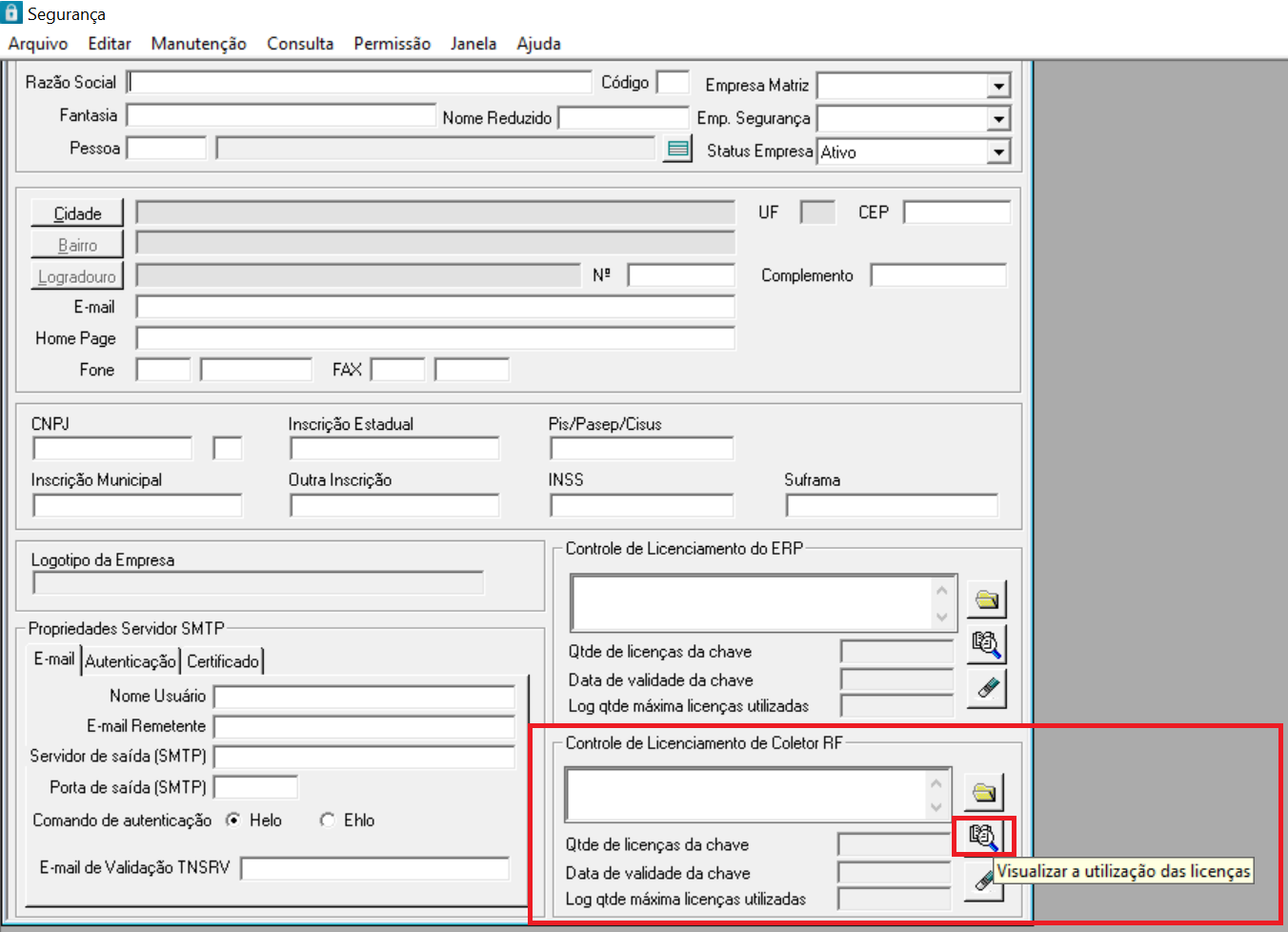Click the Segurança app lock icon

11,13
